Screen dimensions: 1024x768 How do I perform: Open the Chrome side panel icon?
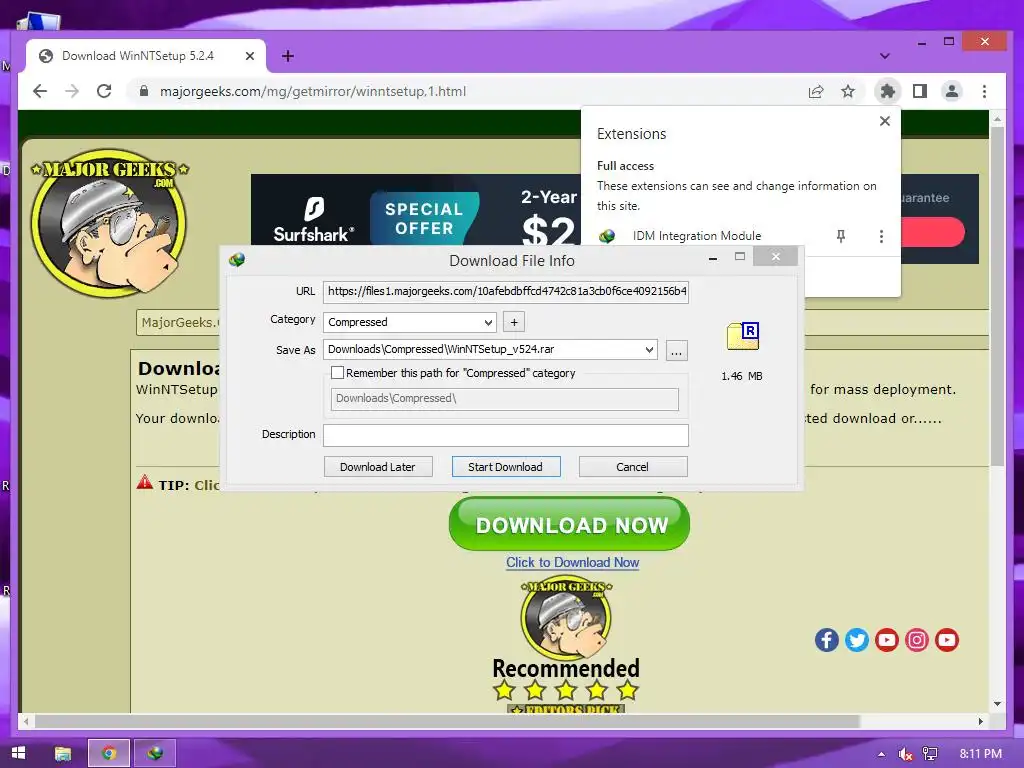point(920,91)
